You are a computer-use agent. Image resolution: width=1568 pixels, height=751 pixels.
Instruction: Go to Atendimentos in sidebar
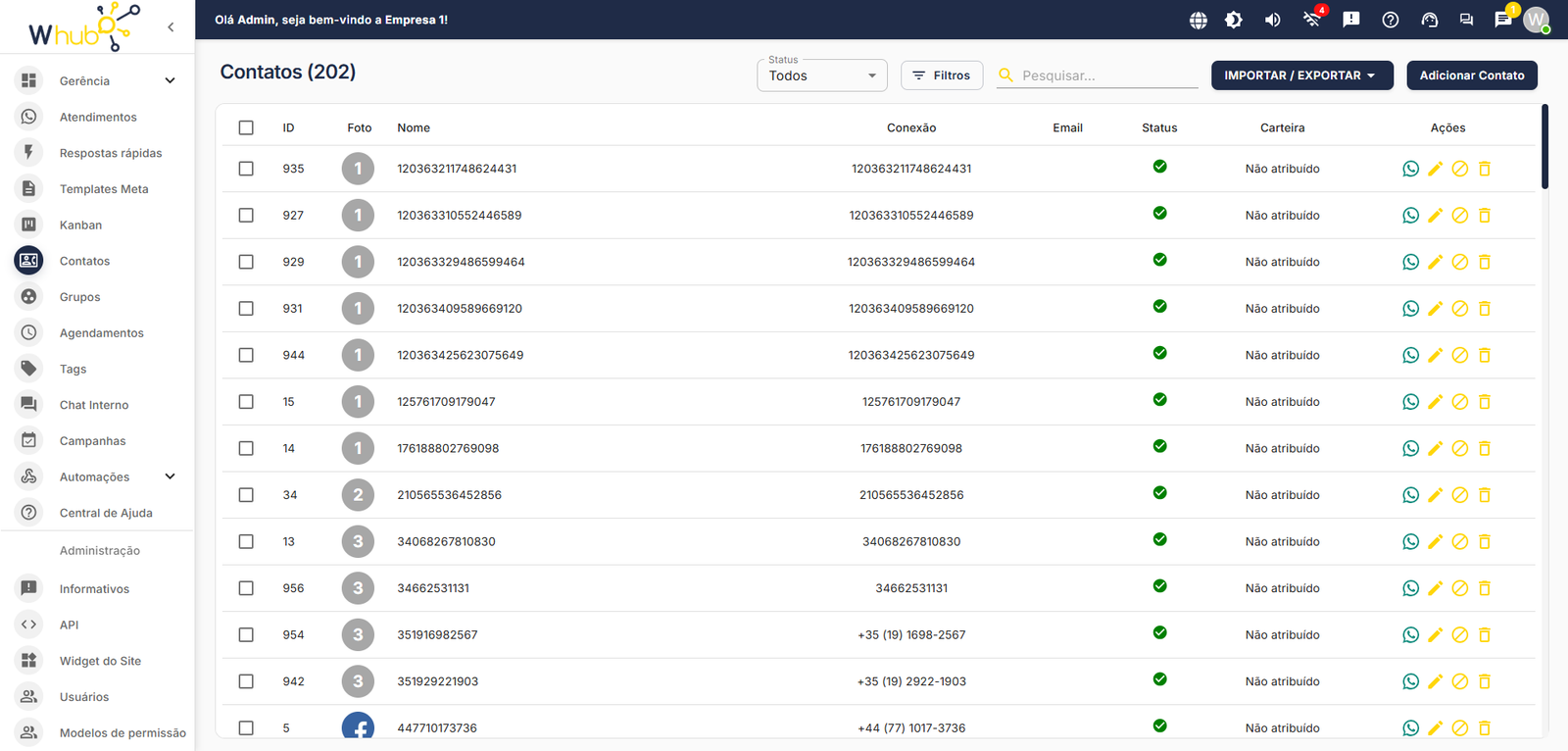97,117
